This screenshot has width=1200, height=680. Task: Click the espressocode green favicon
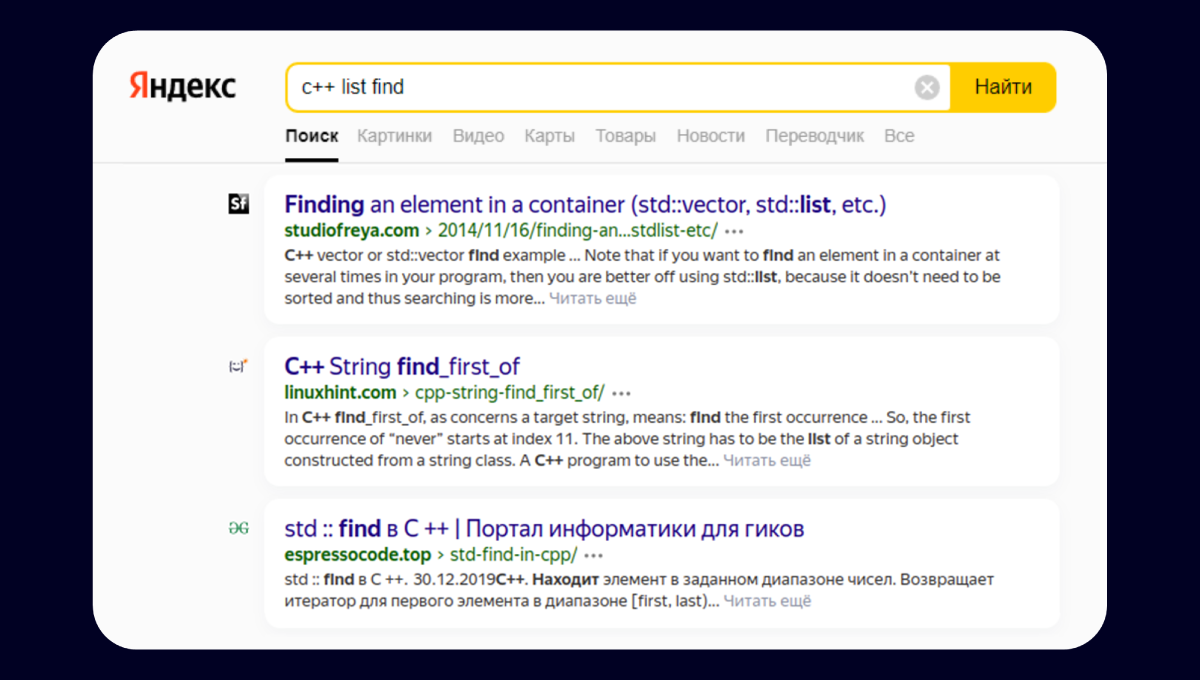238,529
